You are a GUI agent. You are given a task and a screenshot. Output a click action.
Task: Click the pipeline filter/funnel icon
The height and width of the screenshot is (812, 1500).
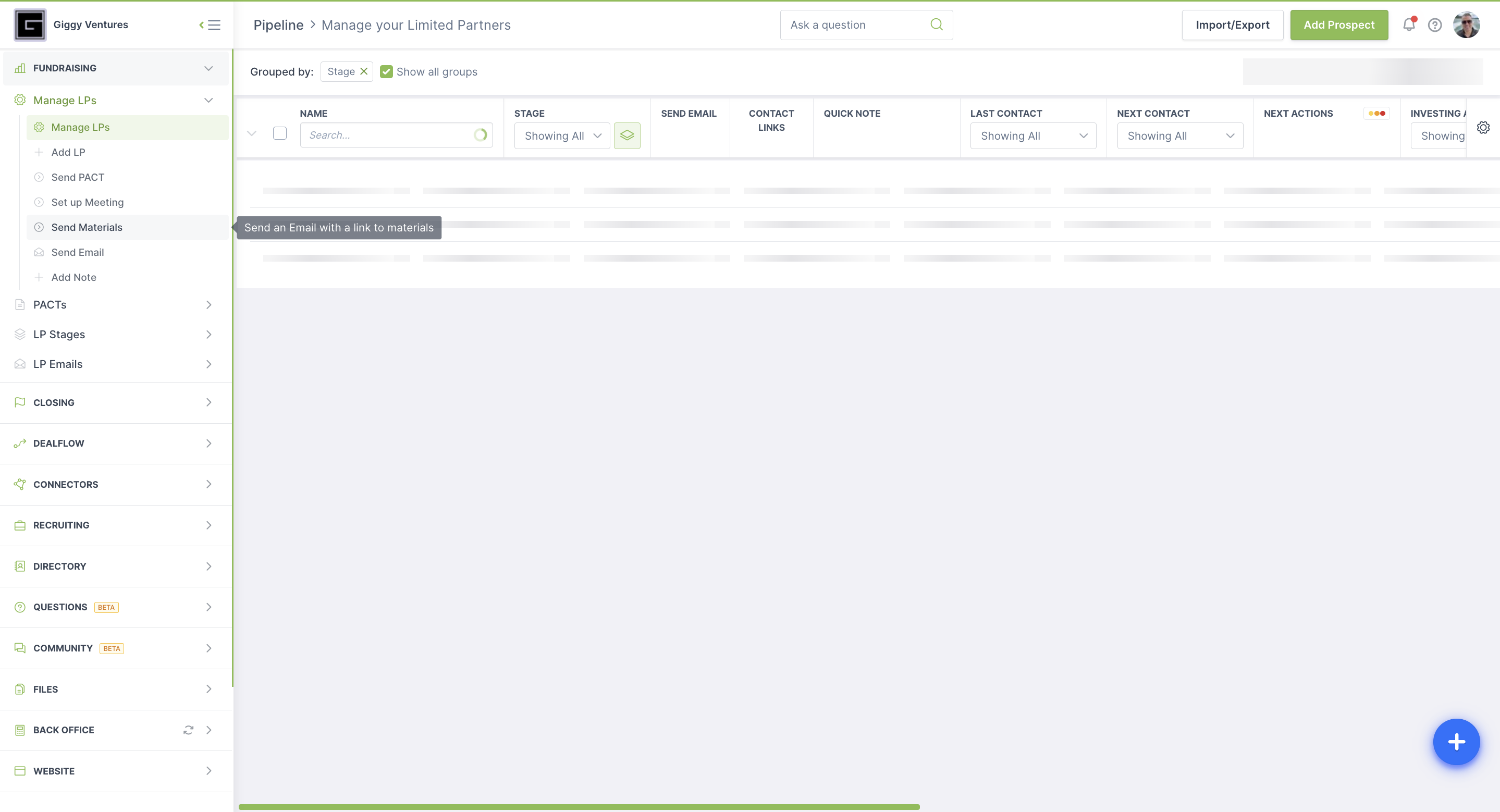[x=626, y=135]
